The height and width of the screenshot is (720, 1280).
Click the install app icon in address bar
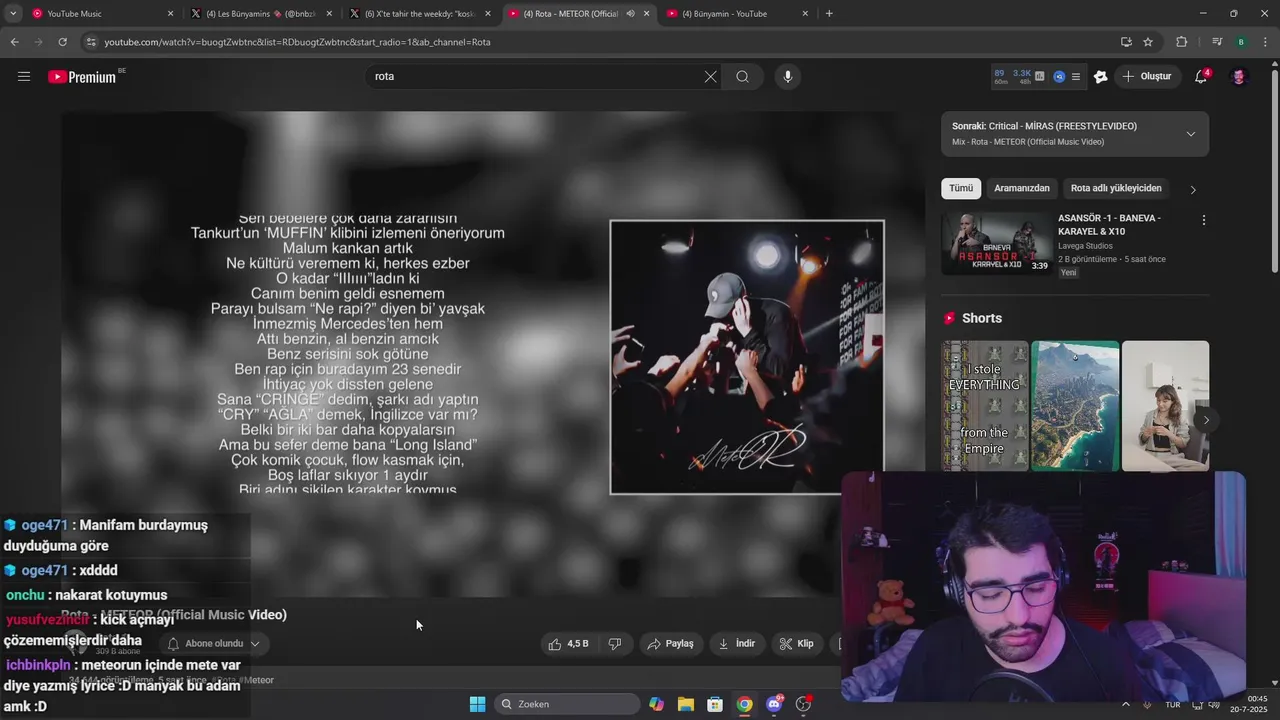tap(1126, 42)
